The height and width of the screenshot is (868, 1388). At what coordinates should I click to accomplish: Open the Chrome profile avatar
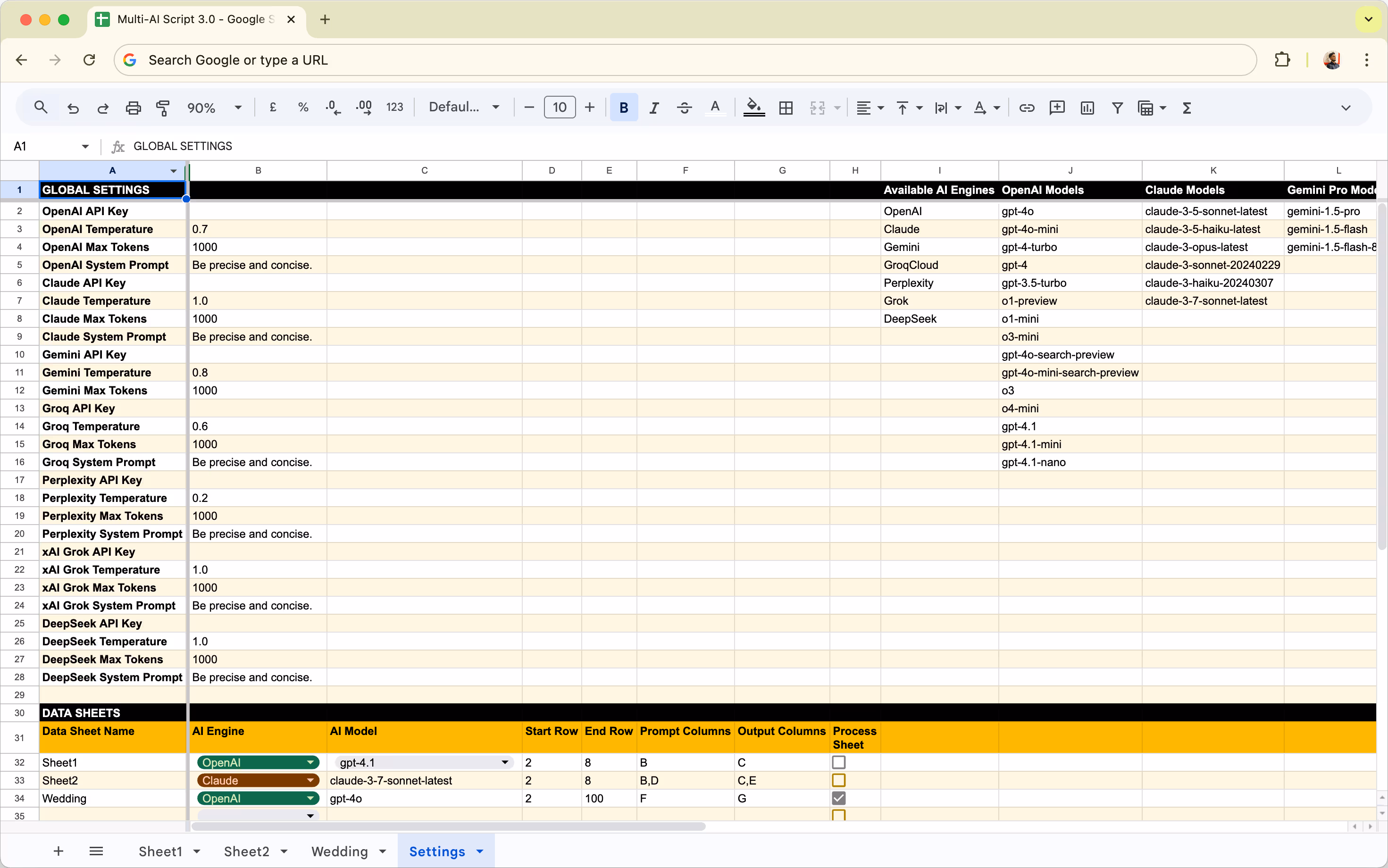[x=1332, y=60]
